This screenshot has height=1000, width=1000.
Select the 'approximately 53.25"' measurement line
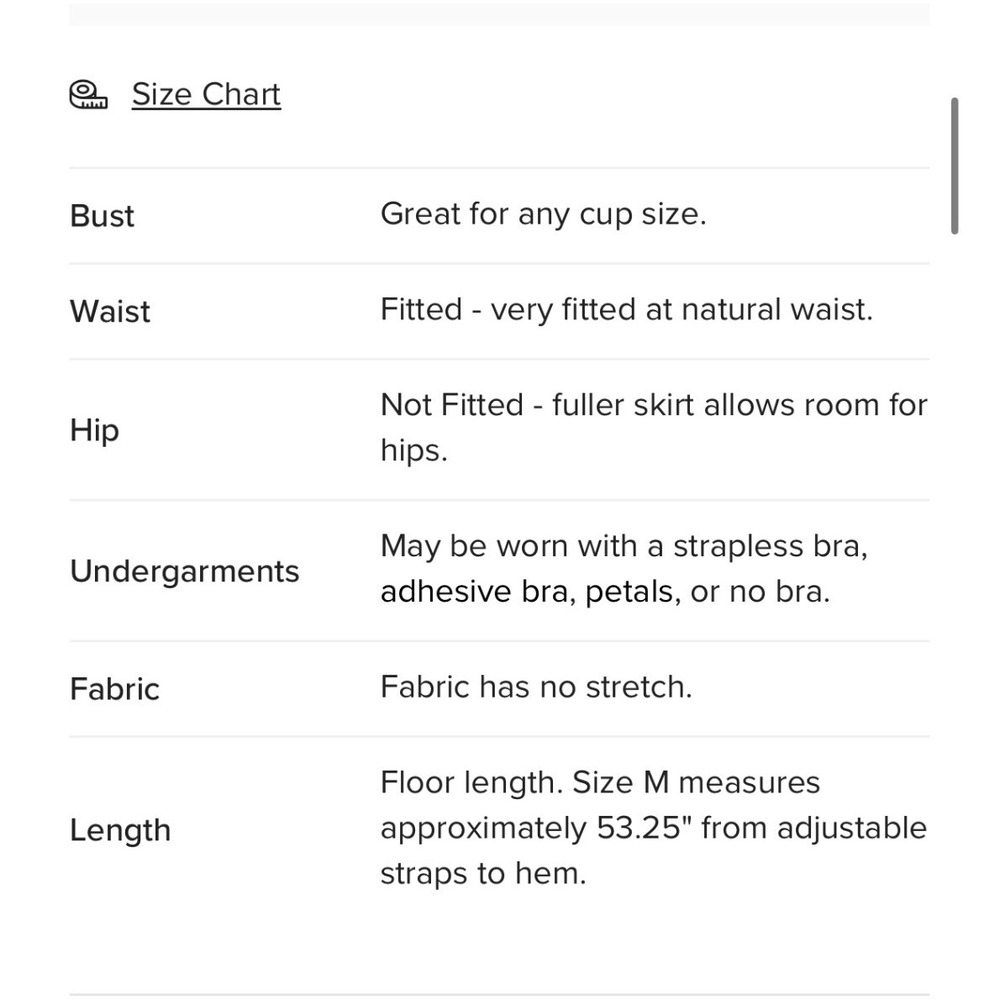pyautogui.click(x=654, y=828)
